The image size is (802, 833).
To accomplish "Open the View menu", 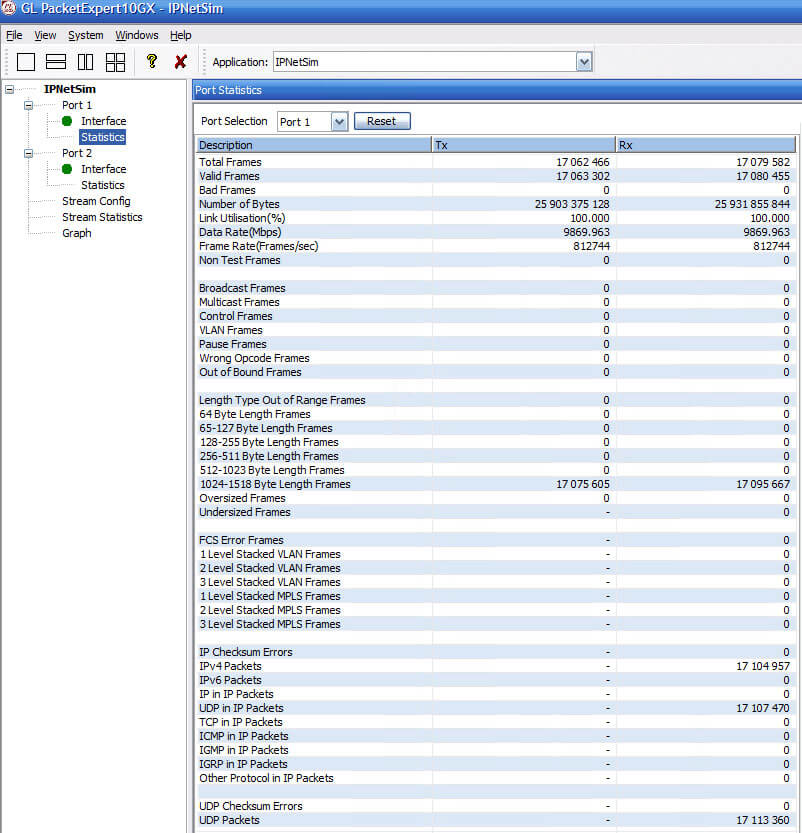I will coord(45,35).
